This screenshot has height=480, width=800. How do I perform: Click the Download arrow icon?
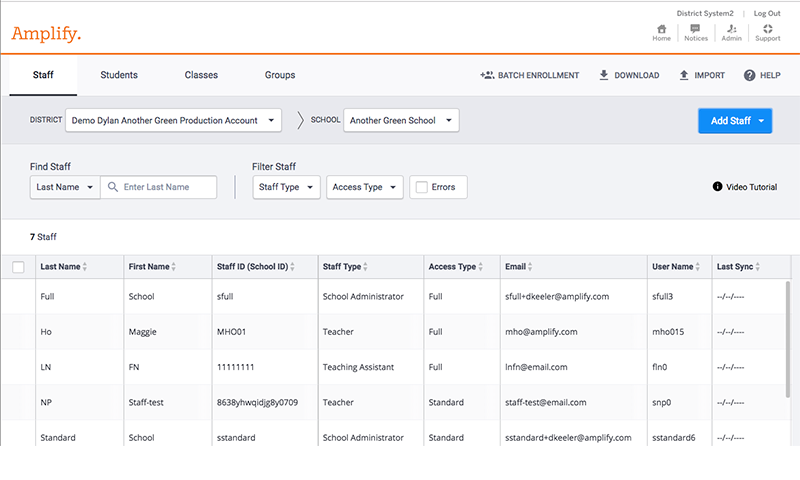(x=604, y=75)
